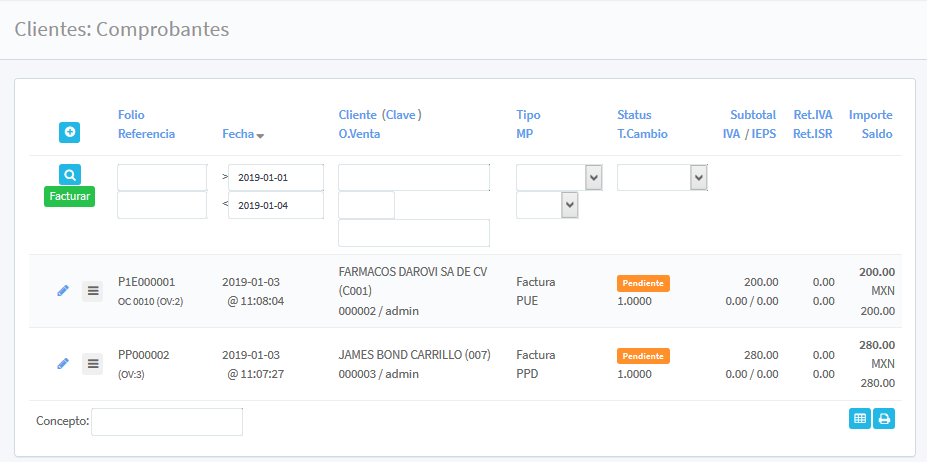Open the hamburger menu for P1E000001
Screen dimensions: 927x462
tap(92, 291)
